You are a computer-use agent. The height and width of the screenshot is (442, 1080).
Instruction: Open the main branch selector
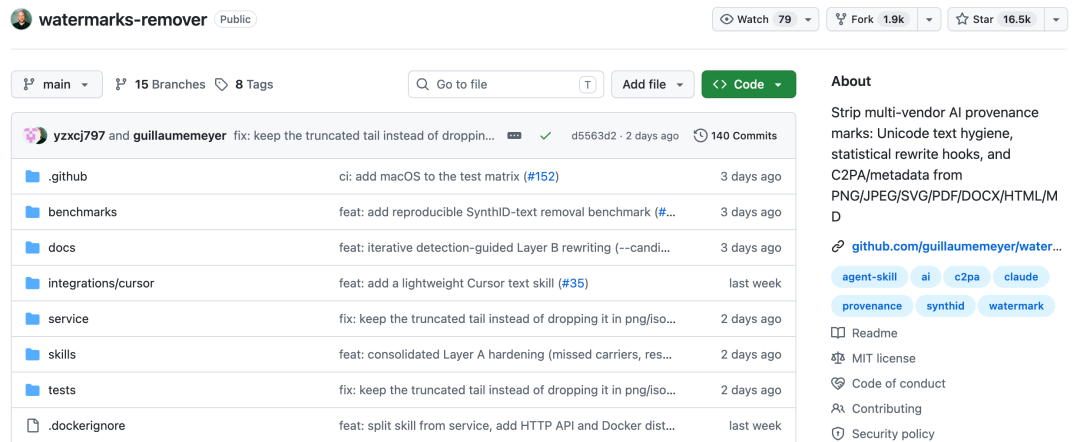click(x=56, y=84)
